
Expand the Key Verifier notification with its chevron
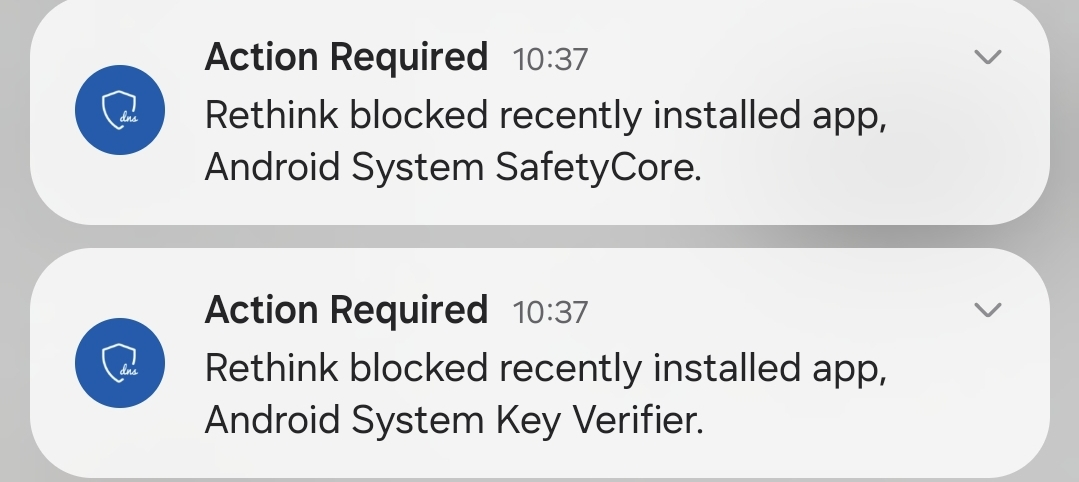tap(987, 311)
